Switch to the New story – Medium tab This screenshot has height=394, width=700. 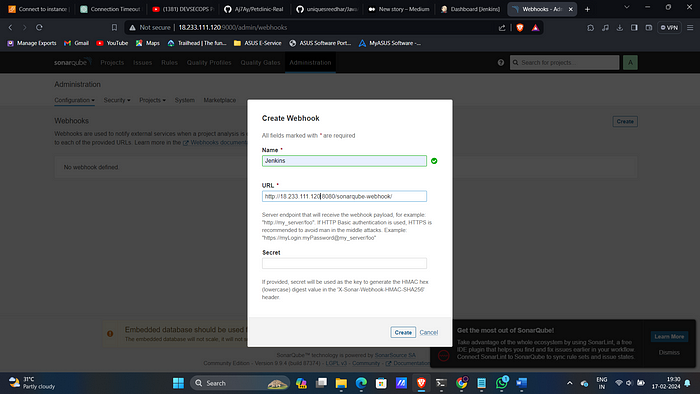(x=399, y=9)
